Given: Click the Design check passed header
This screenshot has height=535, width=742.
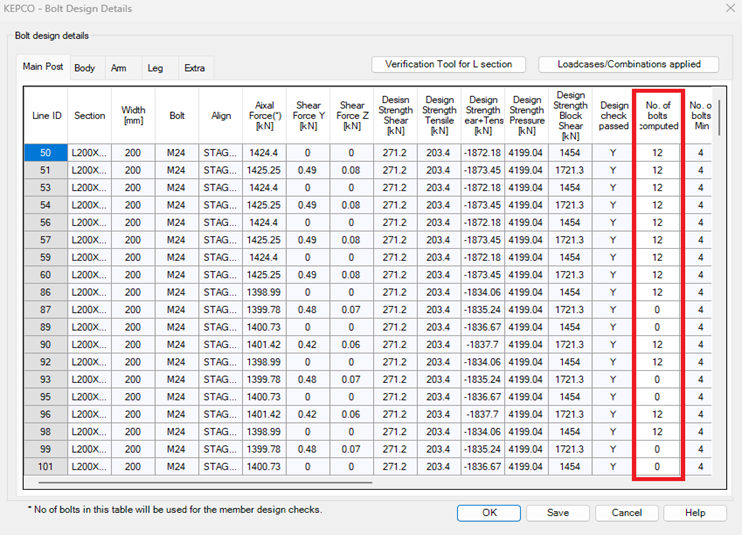Looking at the screenshot, I should (613, 116).
